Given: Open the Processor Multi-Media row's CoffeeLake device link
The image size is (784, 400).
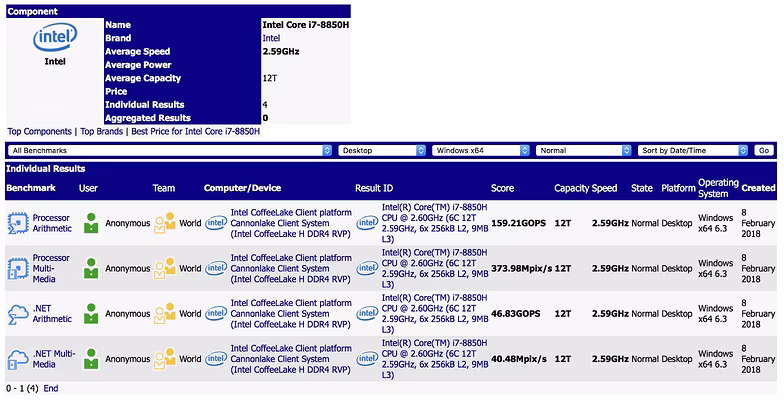Looking at the screenshot, I should point(291,268).
